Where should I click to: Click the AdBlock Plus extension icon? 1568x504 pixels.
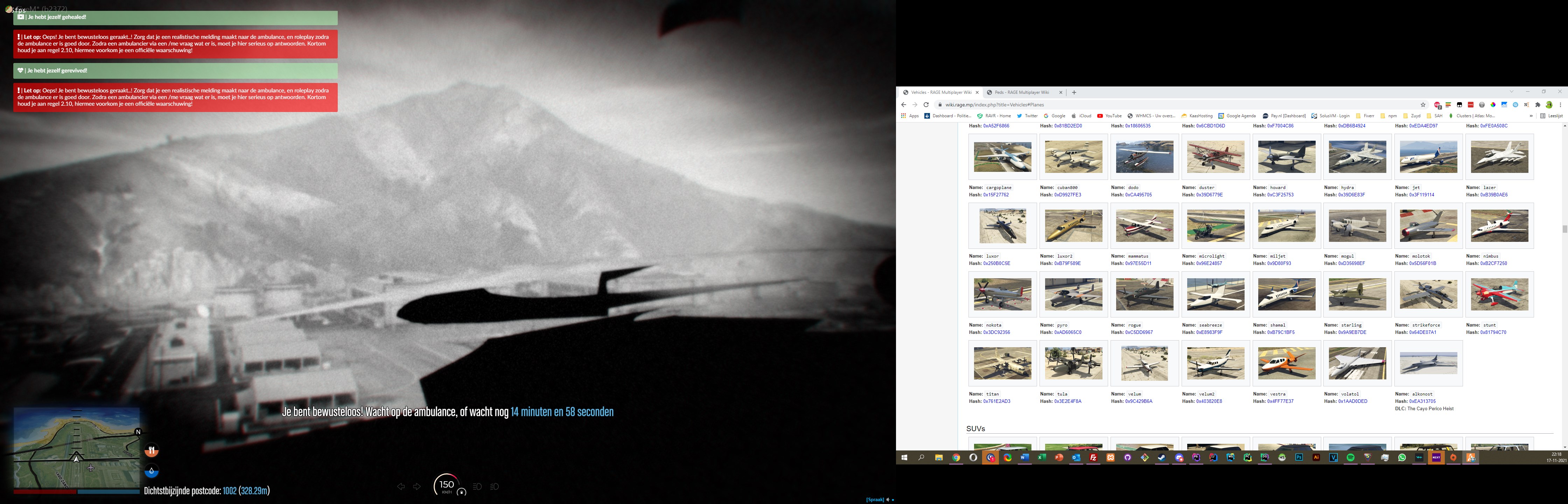[x=1437, y=105]
